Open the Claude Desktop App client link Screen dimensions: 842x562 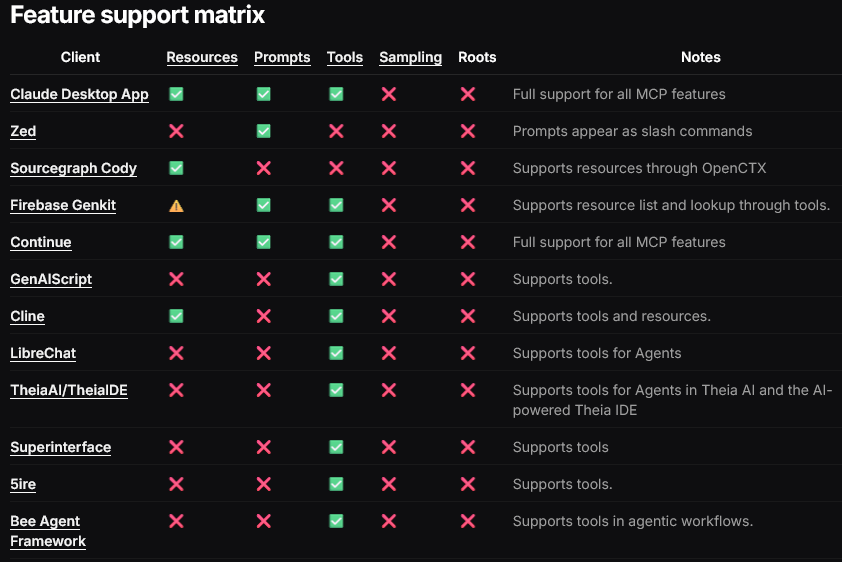point(79,94)
